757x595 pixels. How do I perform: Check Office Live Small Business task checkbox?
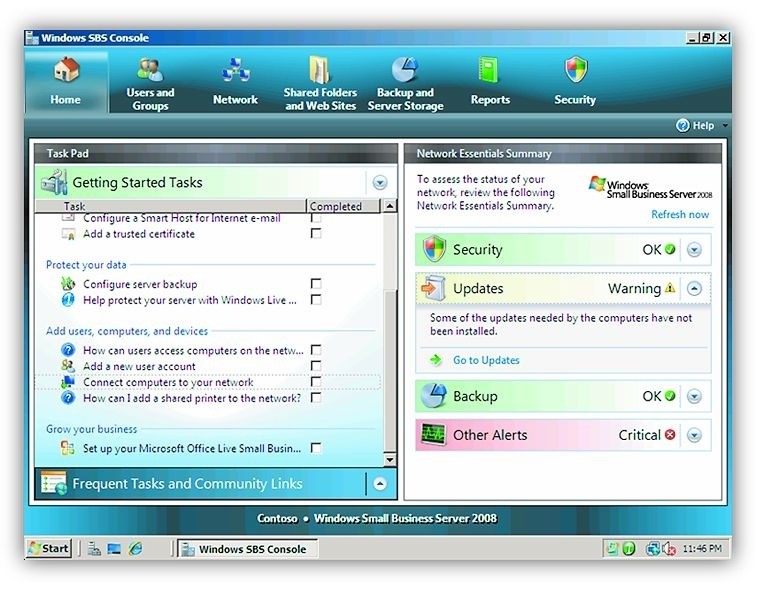[x=316, y=448]
